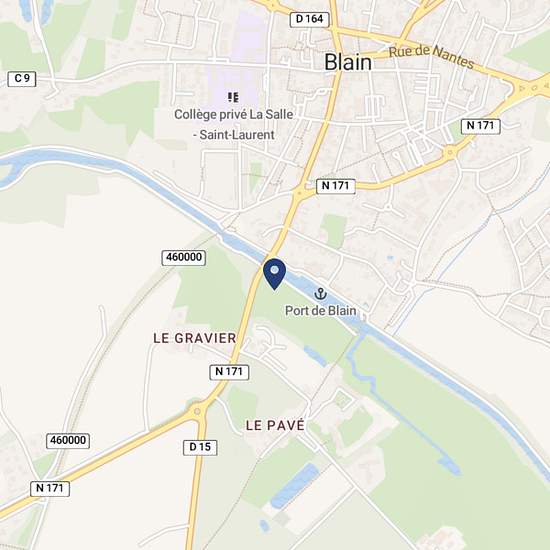Image resolution: width=550 pixels, height=550 pixels.
Task: Click the Rue de Nantes street label
Action: pyautogui.click(x=431, y=56)
